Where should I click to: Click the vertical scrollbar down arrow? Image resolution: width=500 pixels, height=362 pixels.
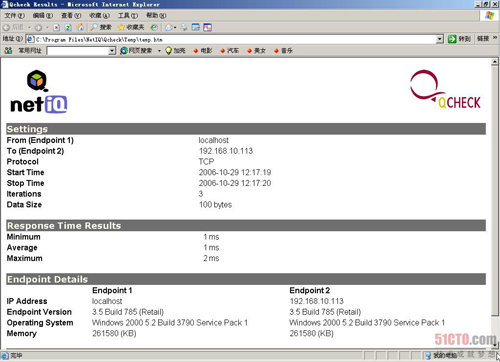point(495,345)
